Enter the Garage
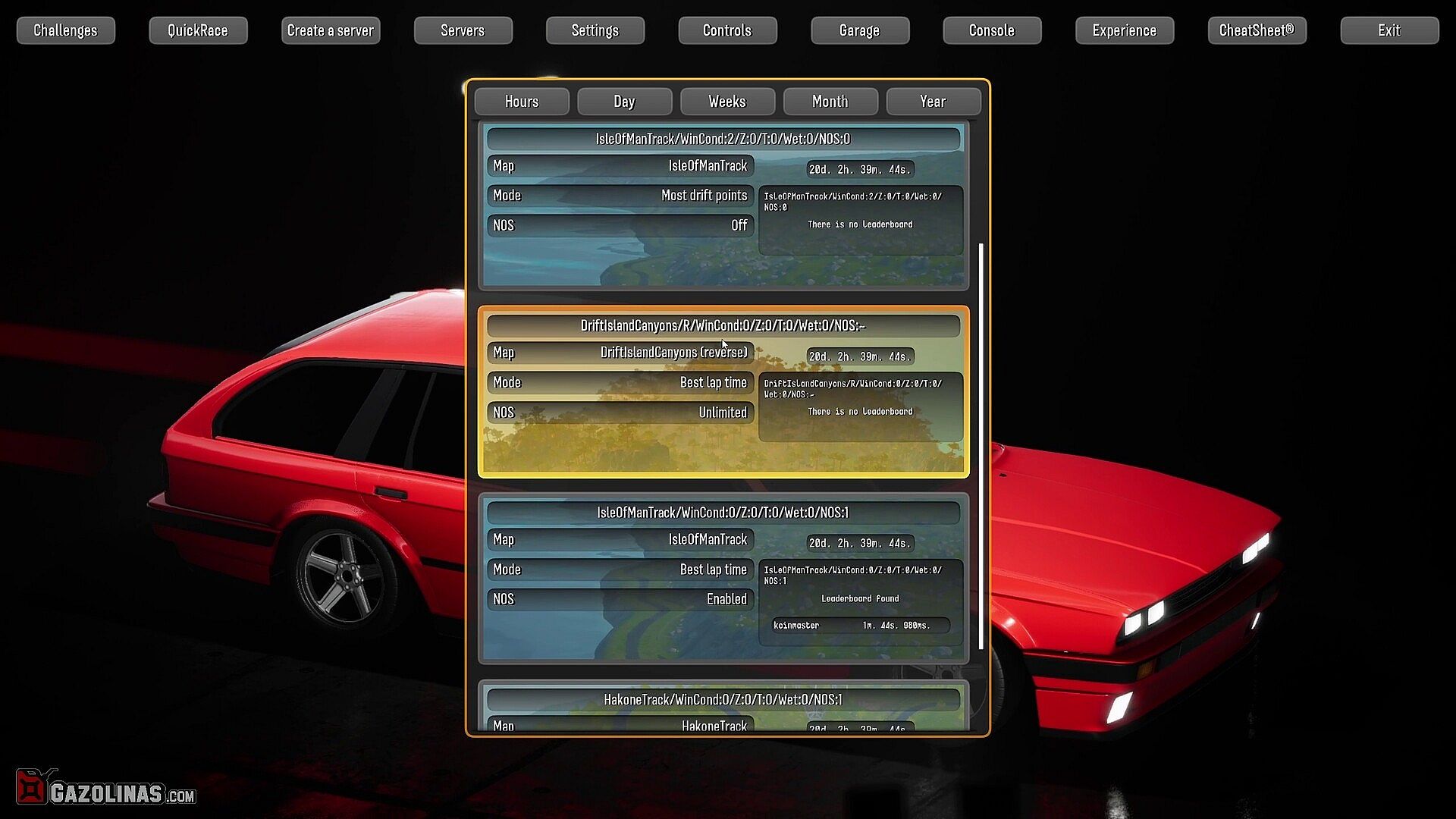 [859, 30]
